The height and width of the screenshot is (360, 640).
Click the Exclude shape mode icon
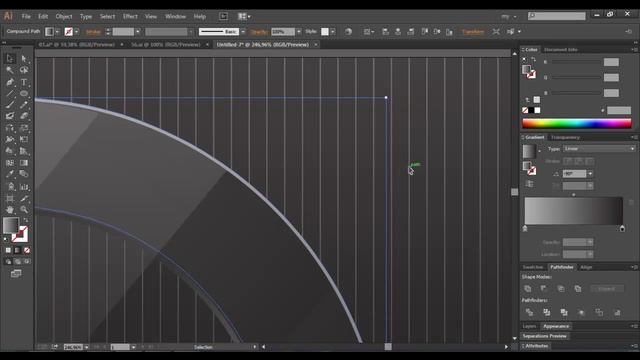pos(578,289)
